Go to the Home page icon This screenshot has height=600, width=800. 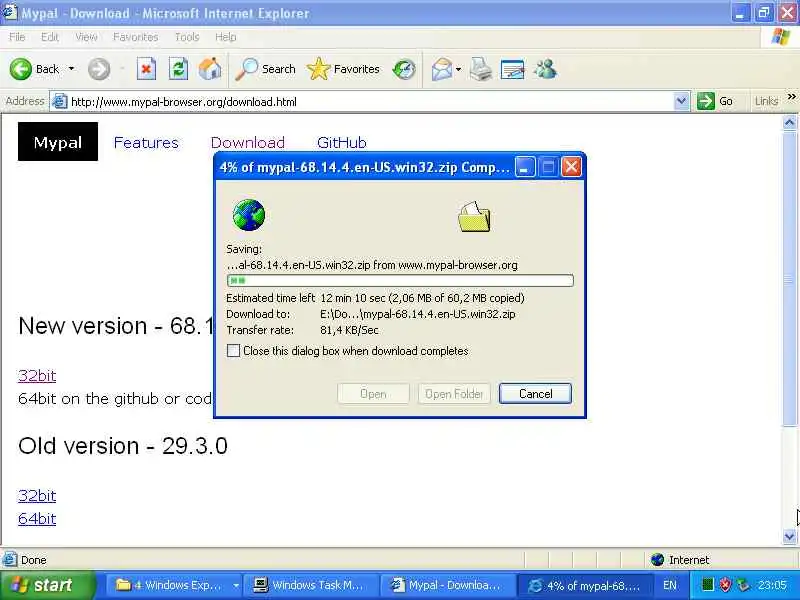pos(210,69)
